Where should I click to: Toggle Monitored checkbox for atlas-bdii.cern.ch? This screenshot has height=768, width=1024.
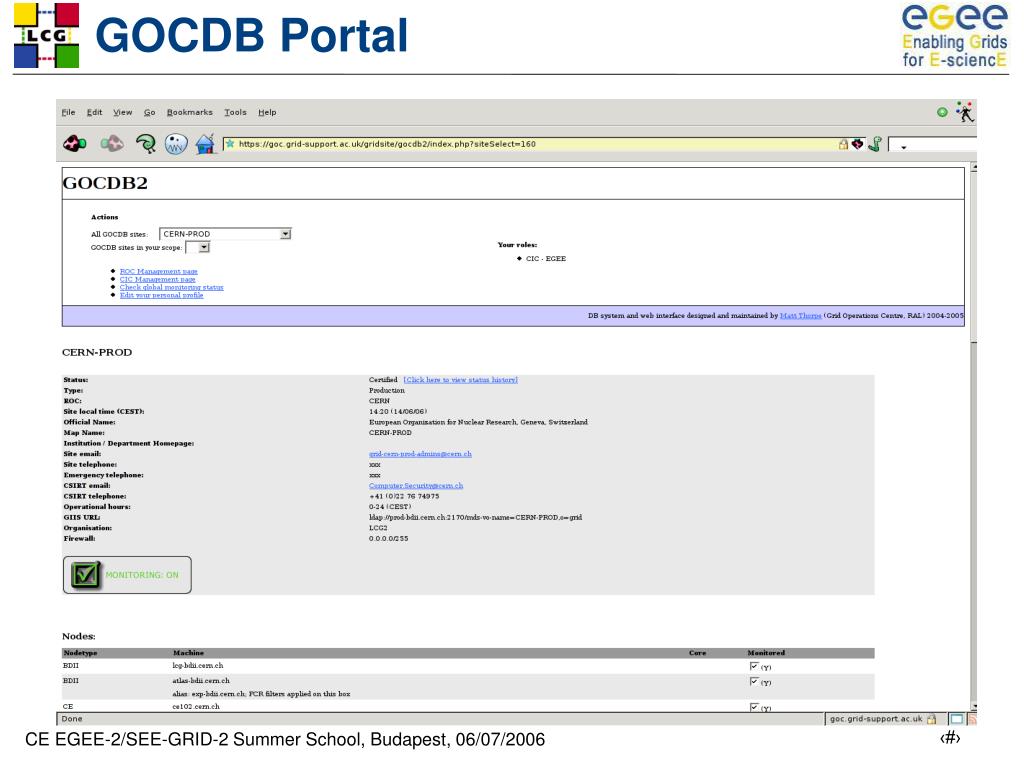pyautogui.click(x=754, y=681)
